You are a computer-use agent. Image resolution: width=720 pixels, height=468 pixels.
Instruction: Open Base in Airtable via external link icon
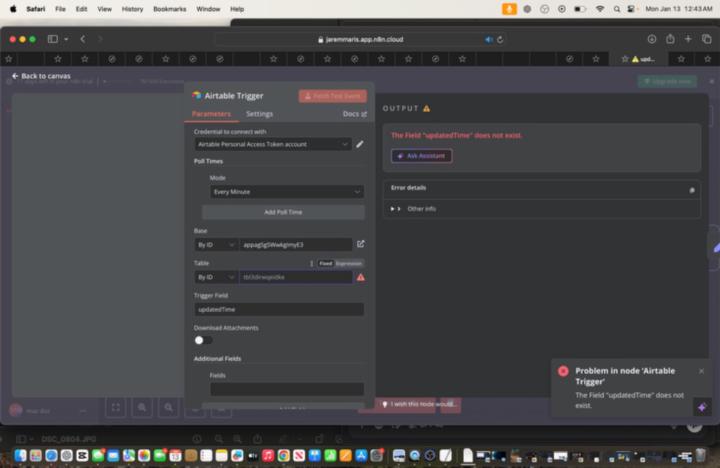coord(360,244)
